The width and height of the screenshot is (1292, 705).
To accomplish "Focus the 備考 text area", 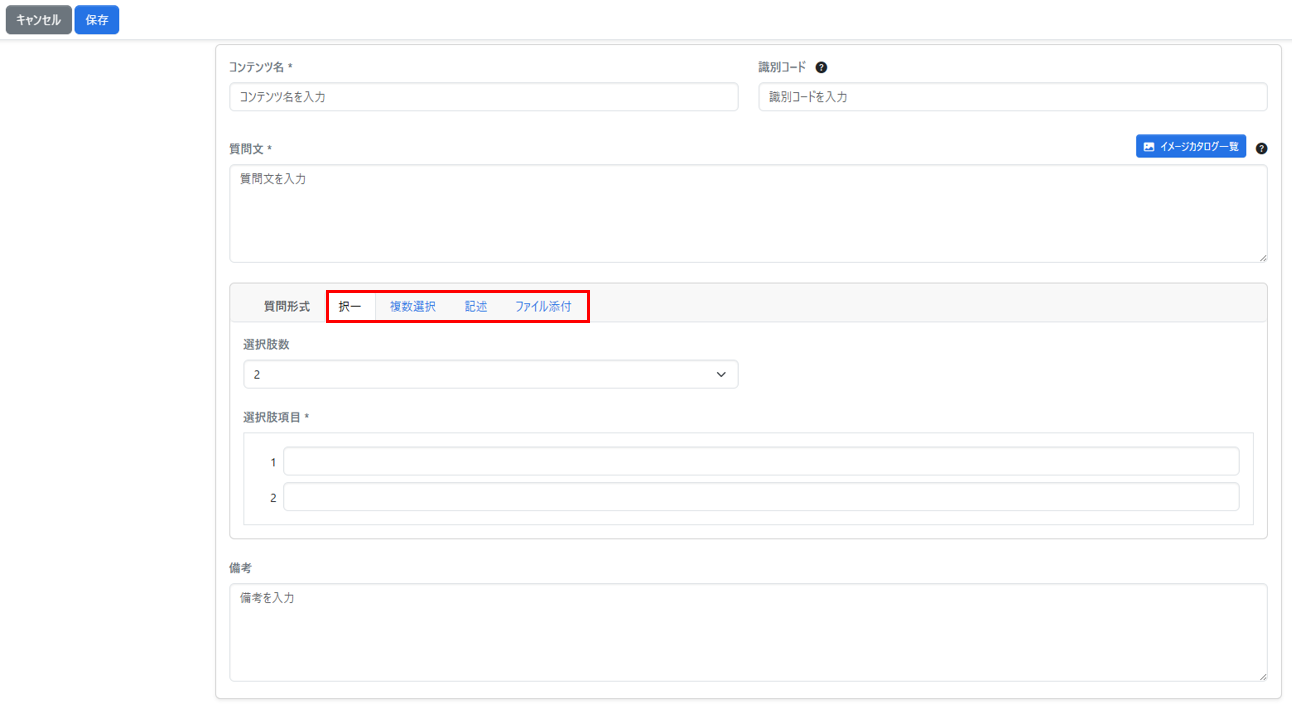I will (x=747, y=632).
